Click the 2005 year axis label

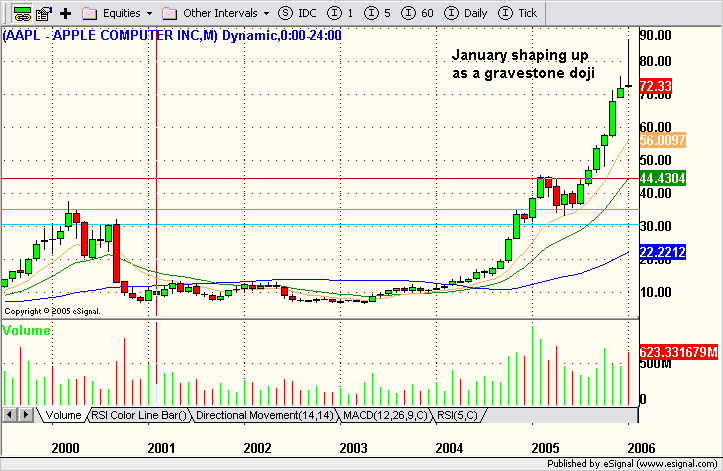(x=545, y=448)
